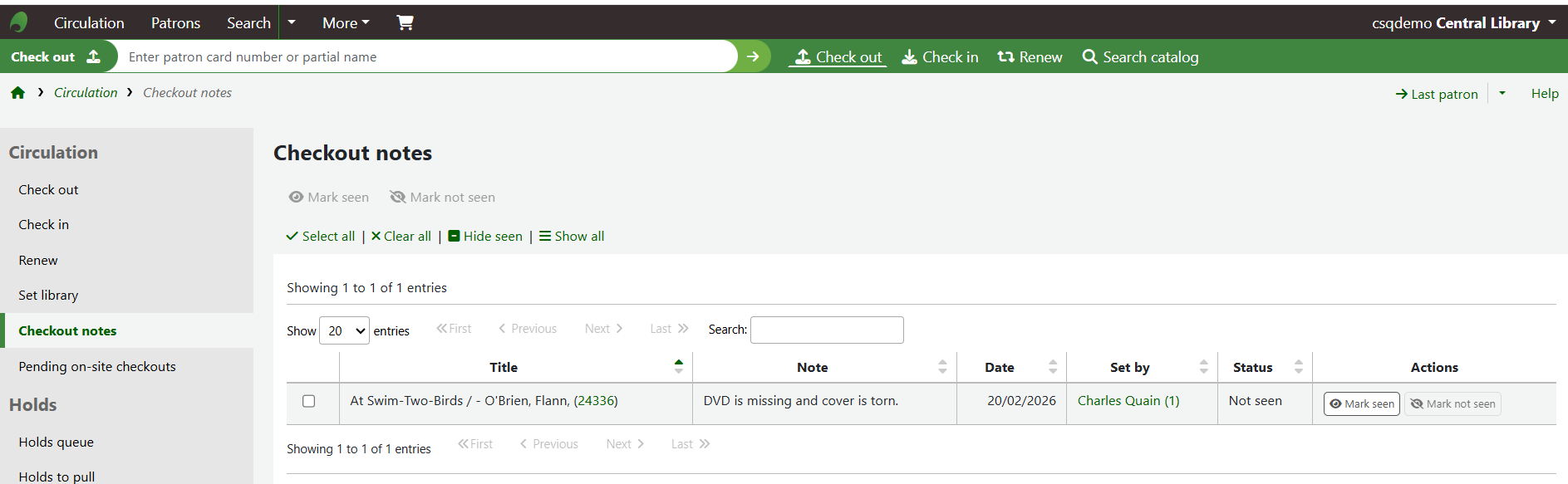Image resolution: width=1568 pixels, height=484 pixels.
Task: Click the table Search input box
Action: click(x=827, y=330)
